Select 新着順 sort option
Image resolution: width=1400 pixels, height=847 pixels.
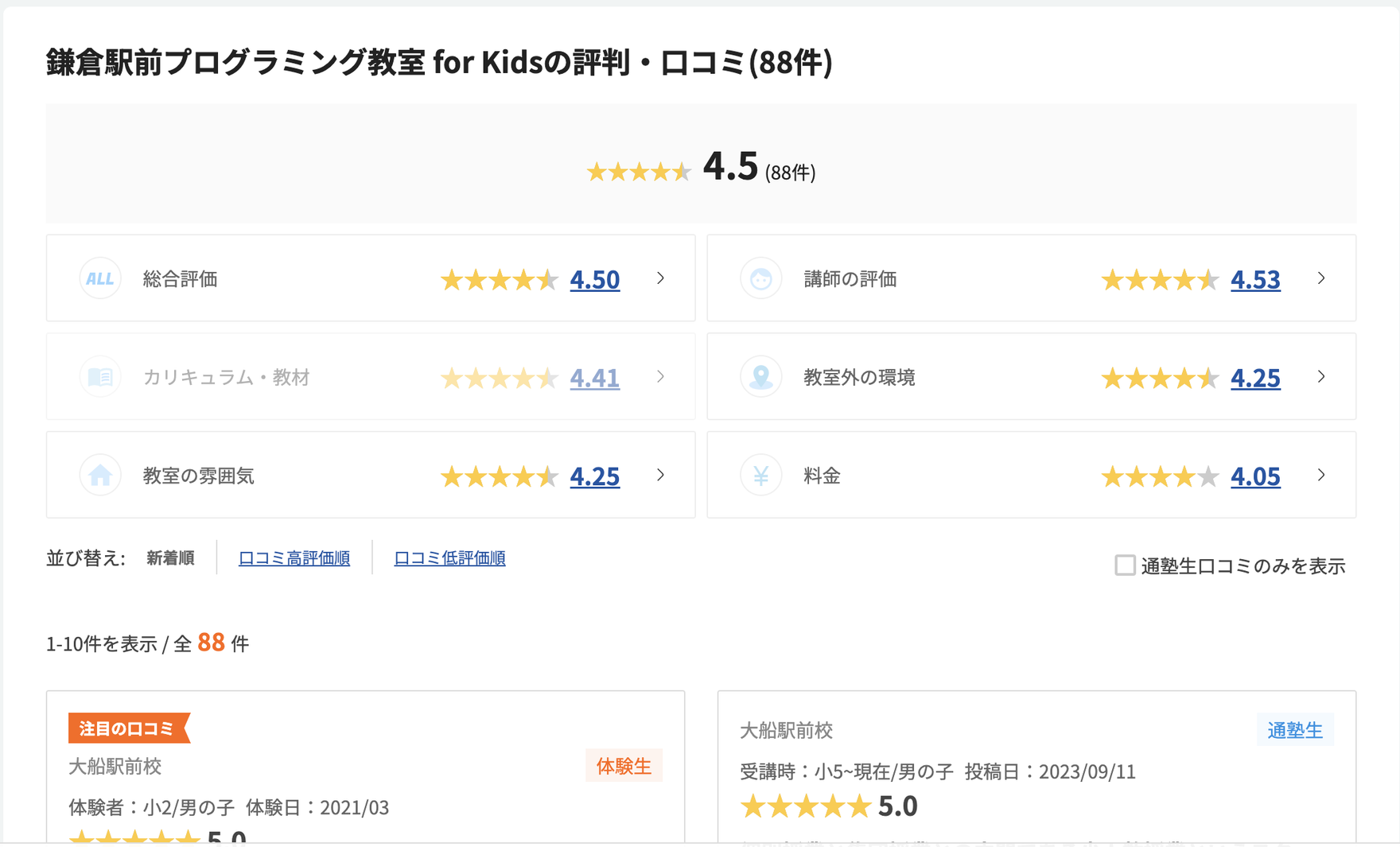pyautogui.click(x=170, y=558)
